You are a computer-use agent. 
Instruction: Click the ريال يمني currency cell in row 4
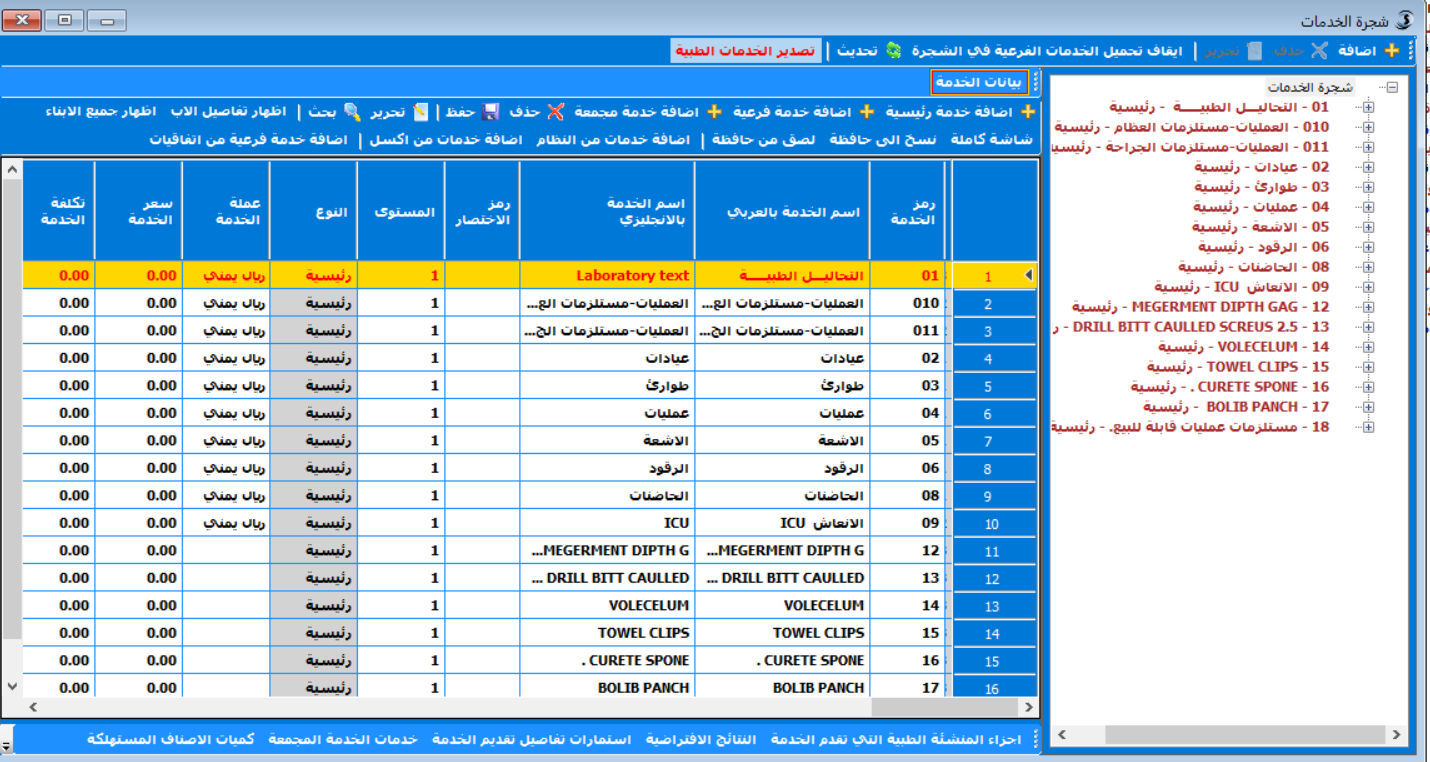click(226, 358)
